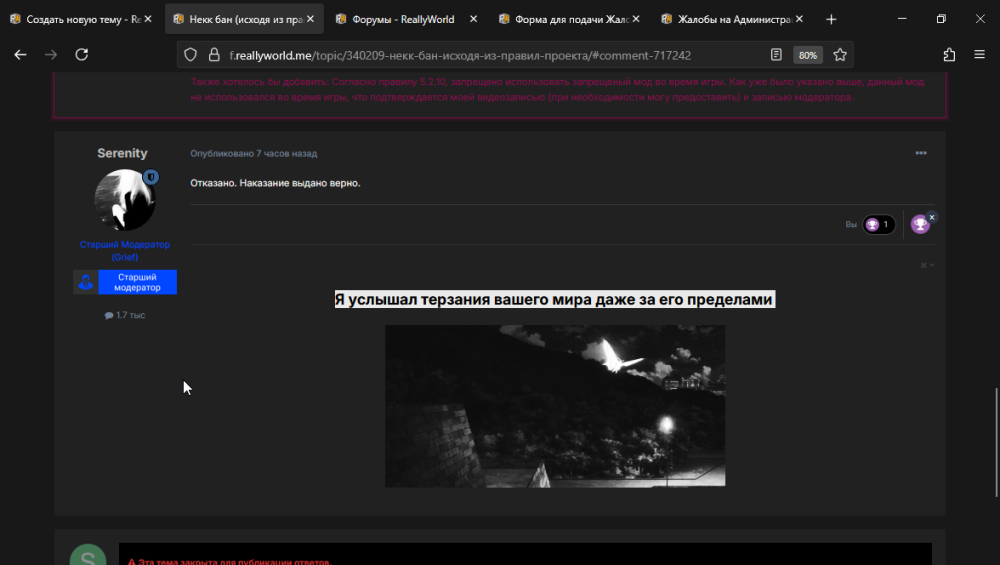Reset the 80% zoom level badge
The height and width of the screenshot is (565, 1000).
click(x=807, y=55)
